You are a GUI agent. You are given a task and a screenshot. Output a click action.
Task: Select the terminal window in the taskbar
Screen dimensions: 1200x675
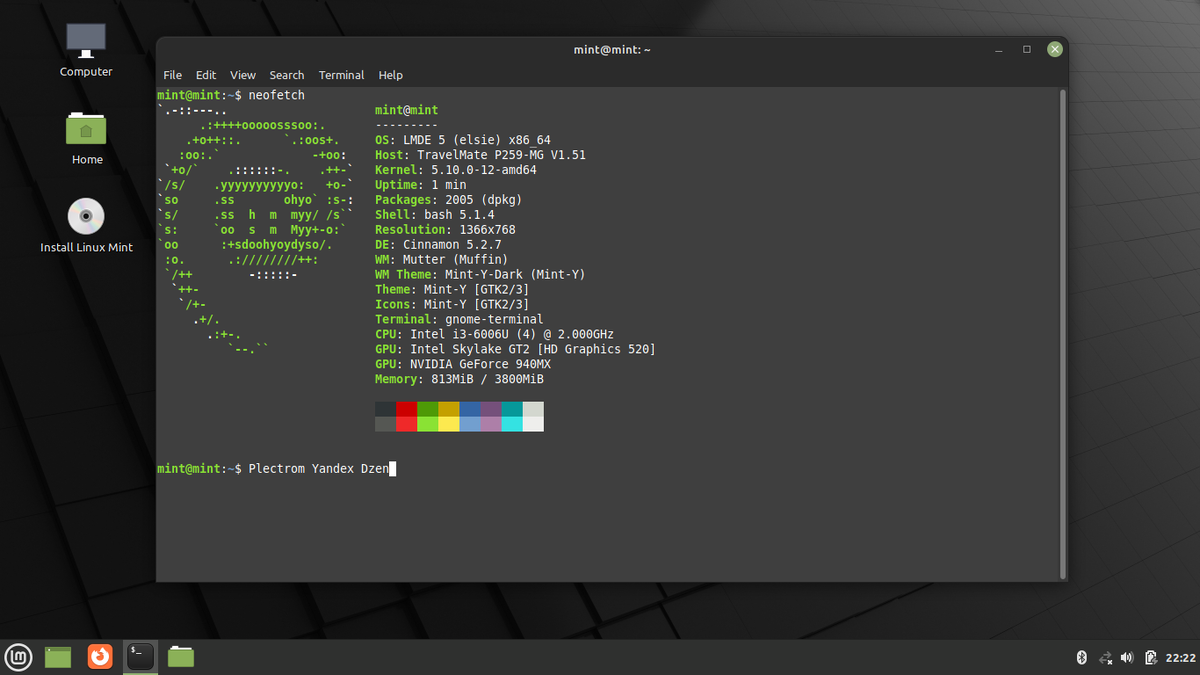coord(140,657)
